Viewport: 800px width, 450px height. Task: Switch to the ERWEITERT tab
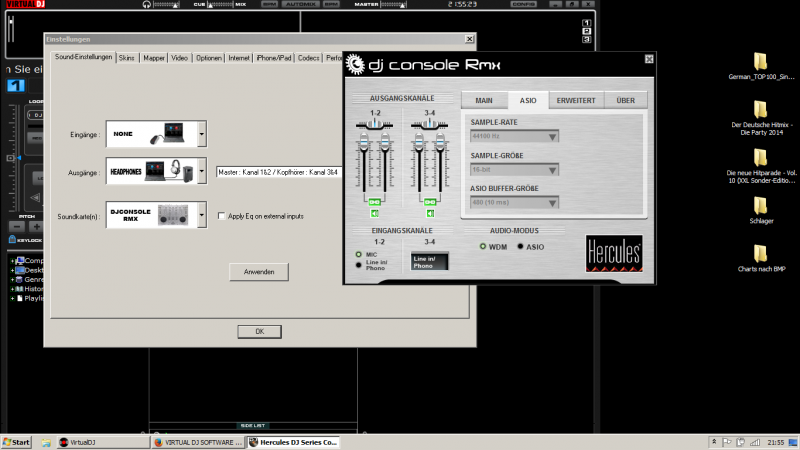tap(576, 101)
